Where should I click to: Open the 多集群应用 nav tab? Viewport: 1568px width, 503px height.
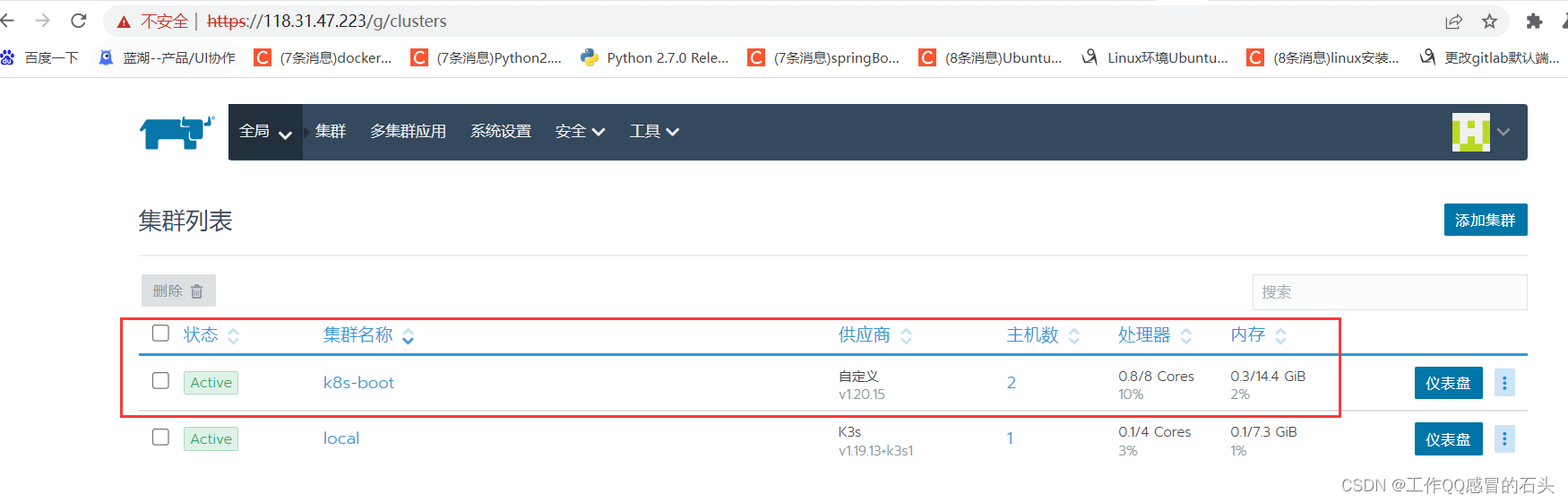click(409, 132)
